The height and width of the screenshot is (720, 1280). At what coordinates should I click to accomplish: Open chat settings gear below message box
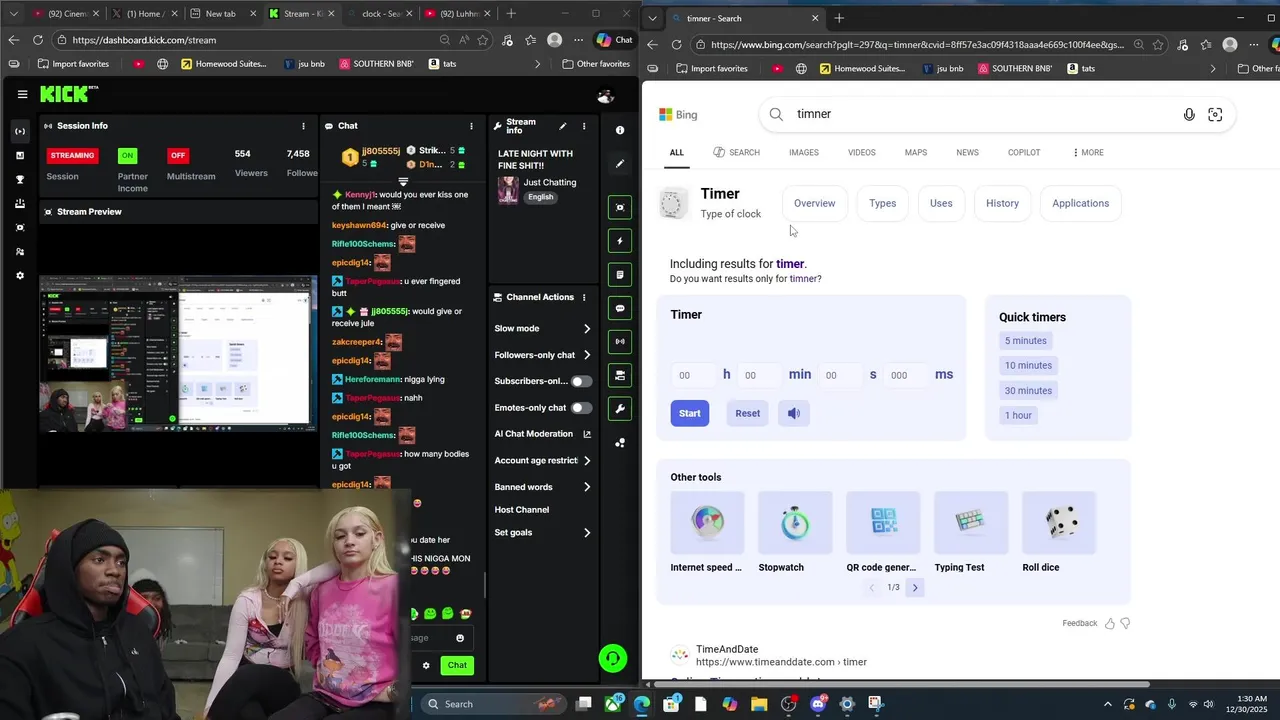click(426, 665)
